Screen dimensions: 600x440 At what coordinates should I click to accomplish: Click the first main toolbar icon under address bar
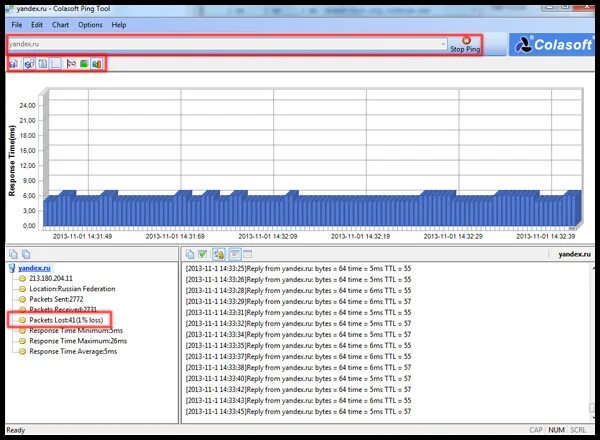pos(13,64)
